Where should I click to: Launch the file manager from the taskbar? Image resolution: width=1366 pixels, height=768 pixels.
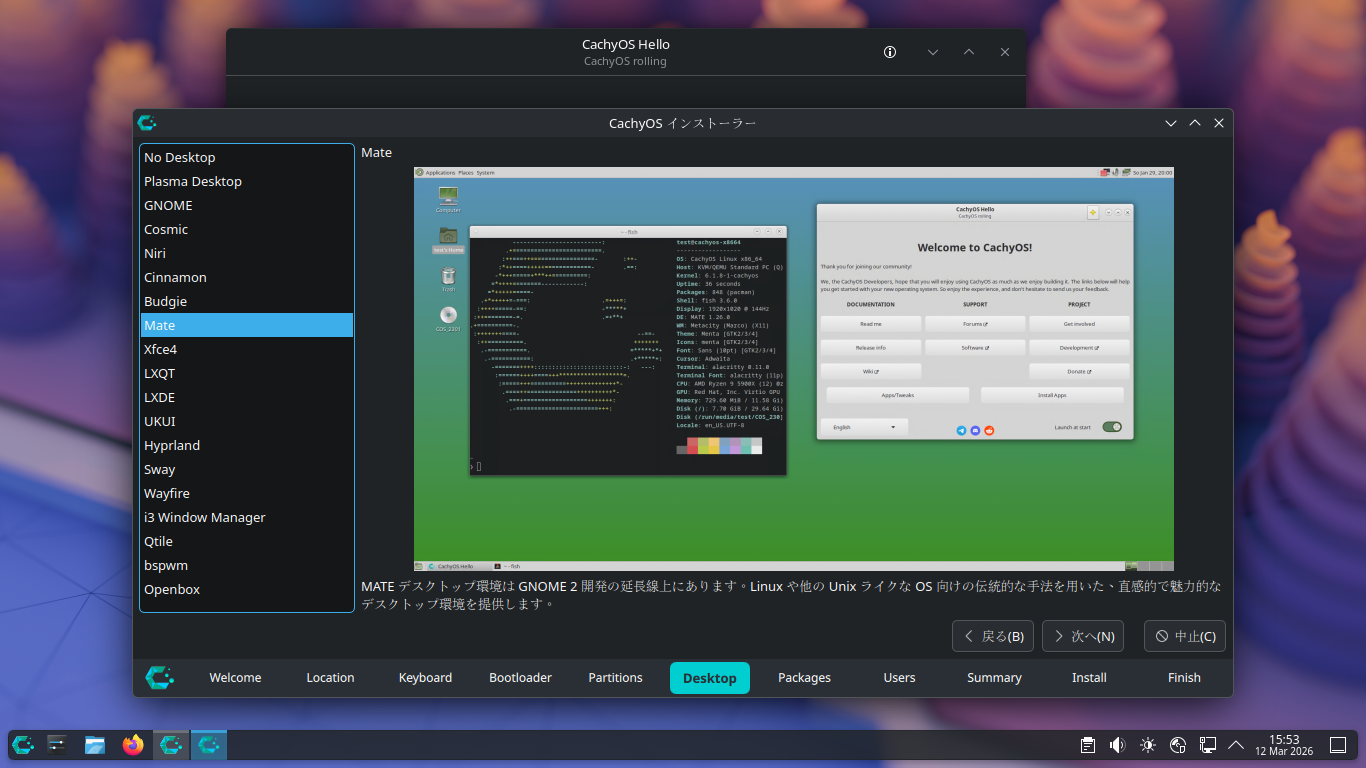[x=95, y=745]
